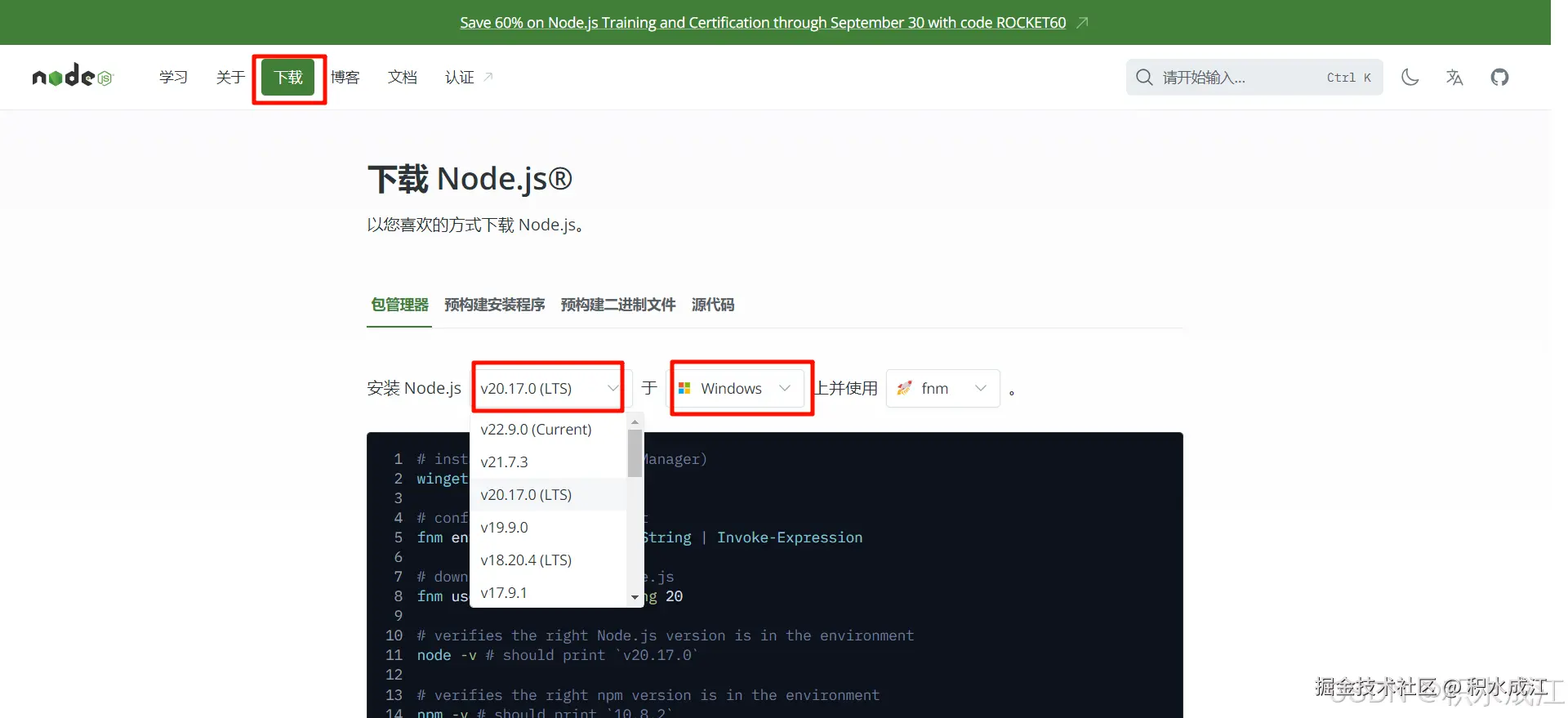Screen dimensions: 1568x718
Task: Open the ROCKET60 training promo link
Action: (763, 22)
